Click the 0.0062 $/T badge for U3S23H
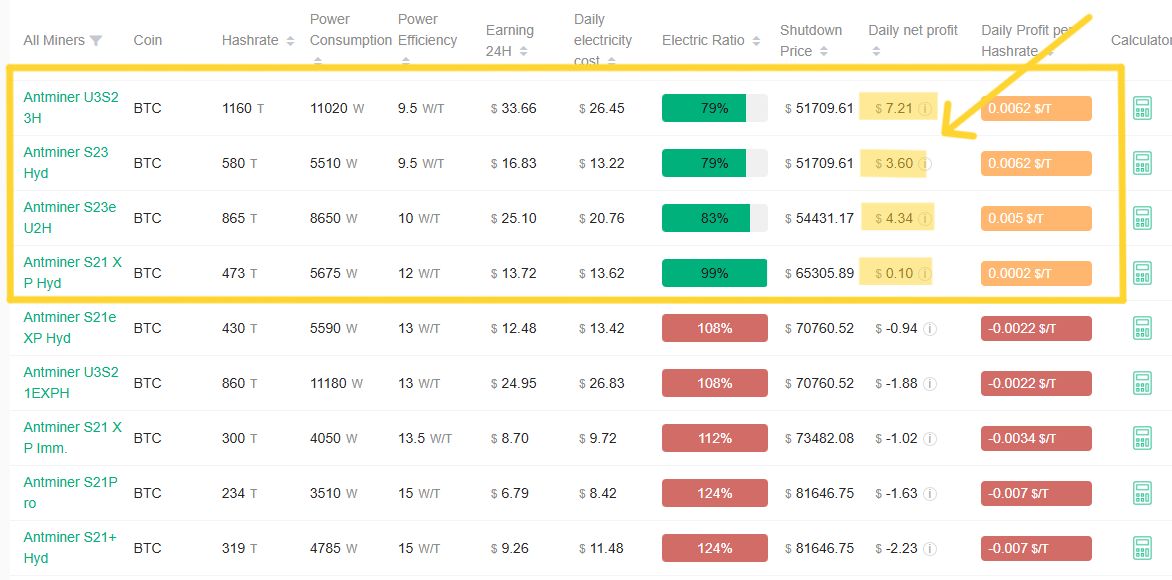 click(x=1035, y=108)
